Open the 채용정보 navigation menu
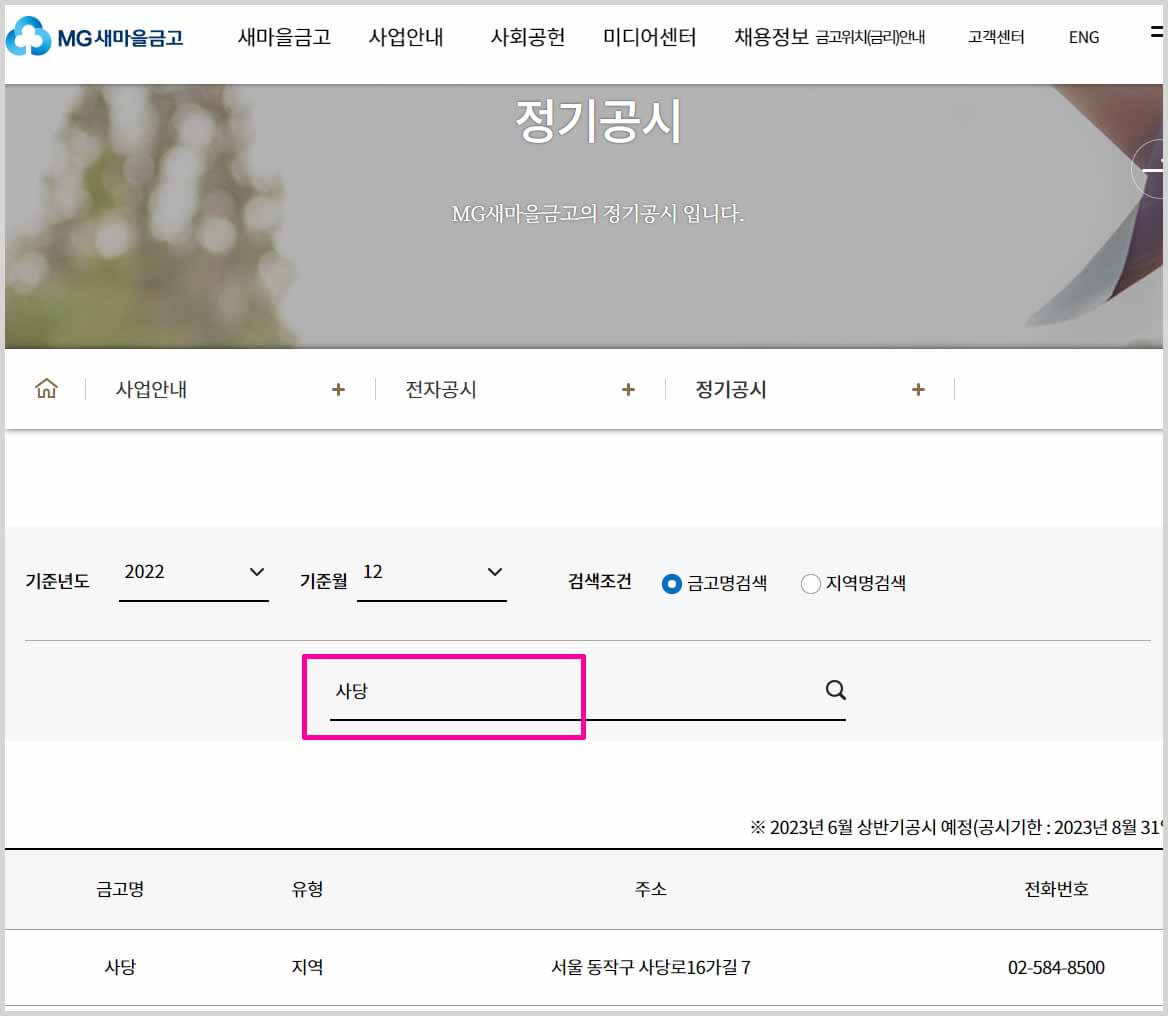The image size is (1168, 1016). click(774, 37)
